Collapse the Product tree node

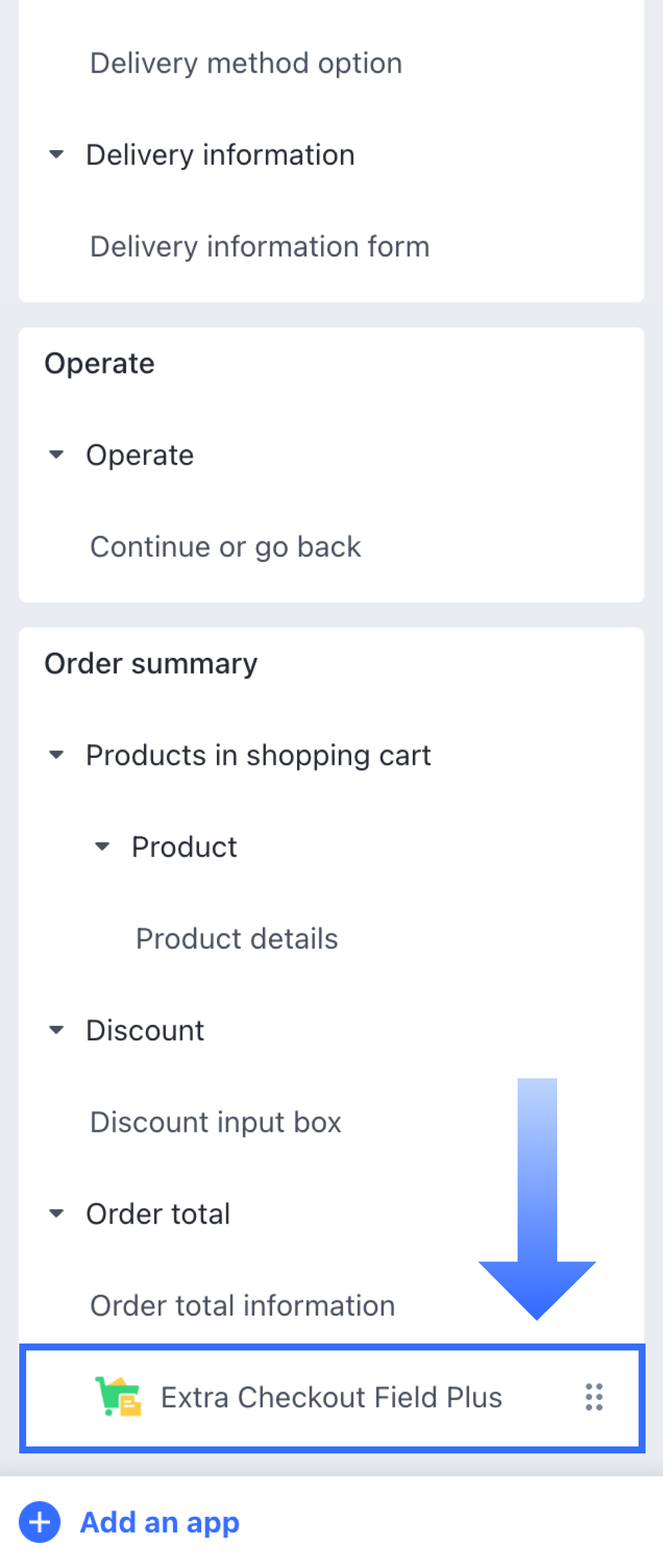pyautogui.click(x=102, y=847)
